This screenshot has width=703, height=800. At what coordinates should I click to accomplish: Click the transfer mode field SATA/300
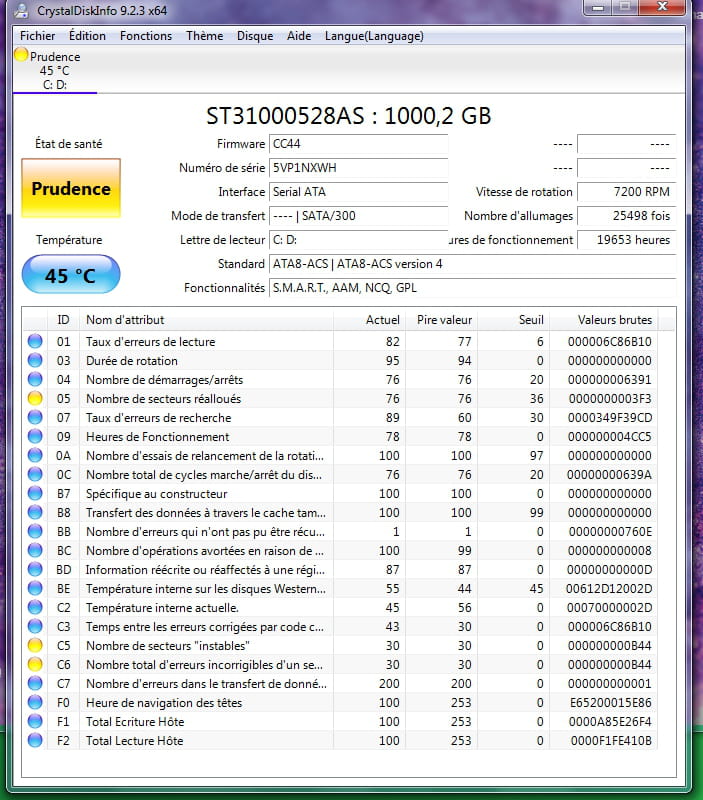coord(359,216)
